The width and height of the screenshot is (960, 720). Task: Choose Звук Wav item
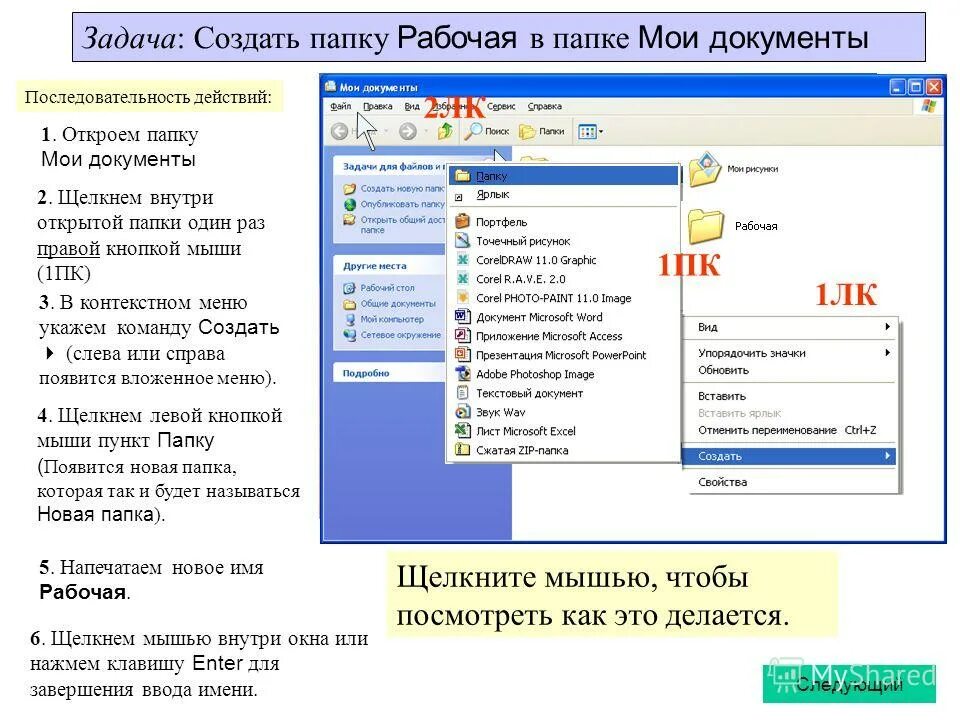pyautogui.click(x=564, y=412)
